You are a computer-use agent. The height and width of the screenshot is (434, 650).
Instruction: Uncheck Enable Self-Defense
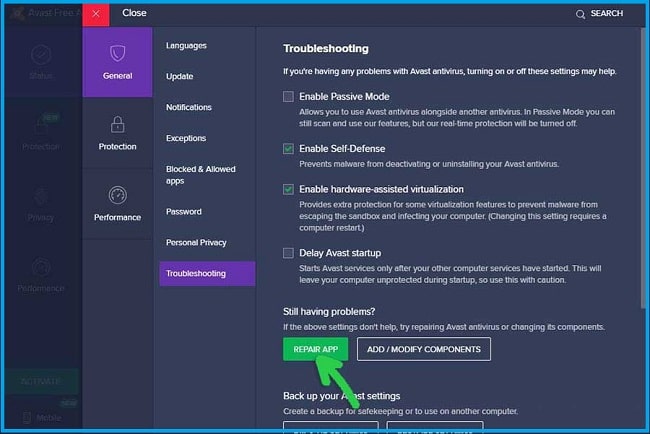[x=289, y=149]
